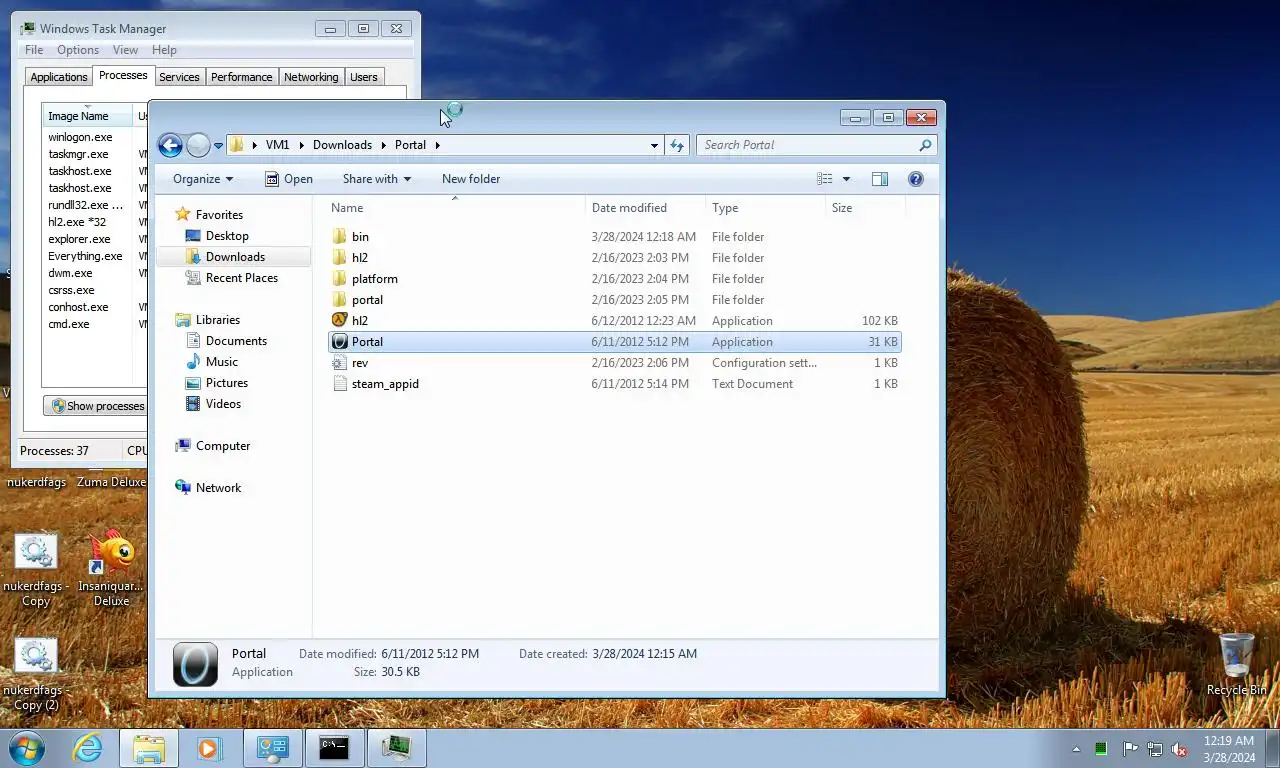Sort files by the Type column
This screenshot has height=768, width=1280.
[x=765, y=208]
